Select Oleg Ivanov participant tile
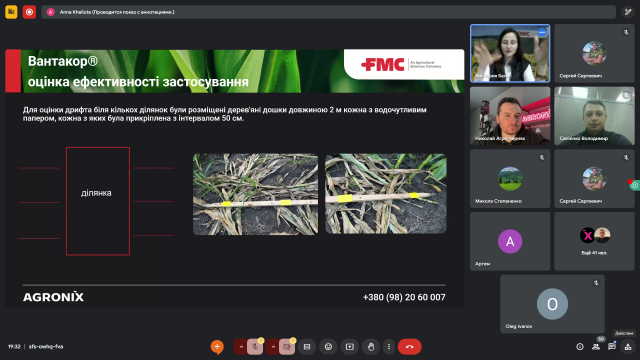Screen dimensions: 640x360 click(x=552, y=304)
